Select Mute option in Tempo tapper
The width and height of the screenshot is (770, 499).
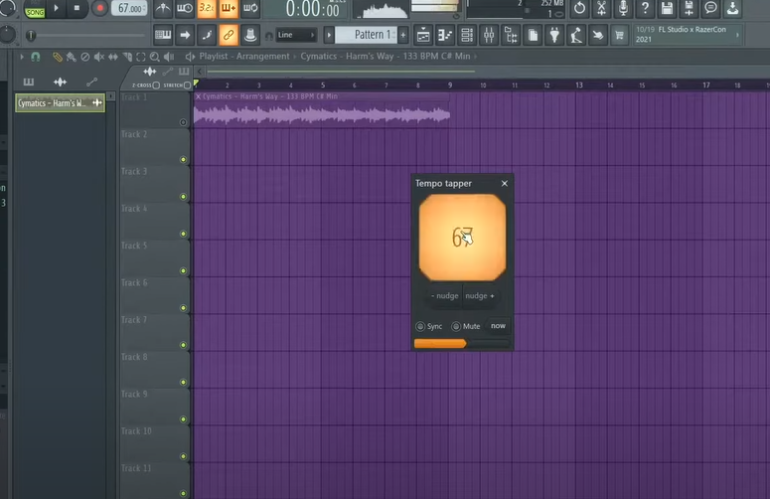466,326
